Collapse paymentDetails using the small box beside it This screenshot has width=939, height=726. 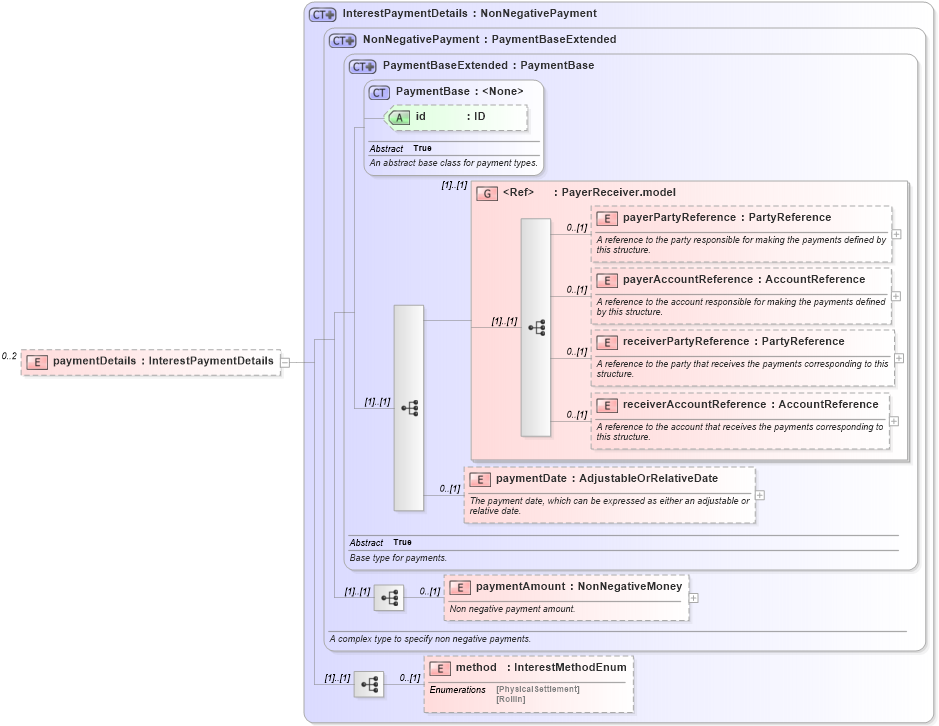[285, 362]
